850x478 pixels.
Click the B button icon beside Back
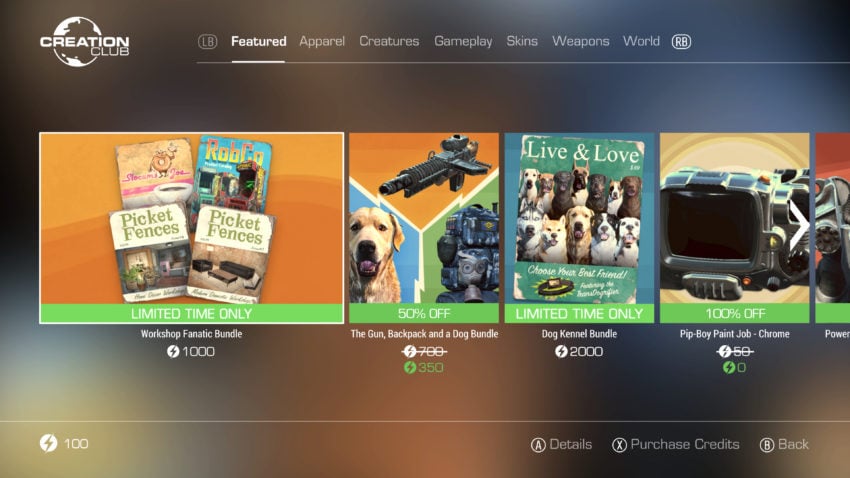pyautogui.click(x=767, y=445)
